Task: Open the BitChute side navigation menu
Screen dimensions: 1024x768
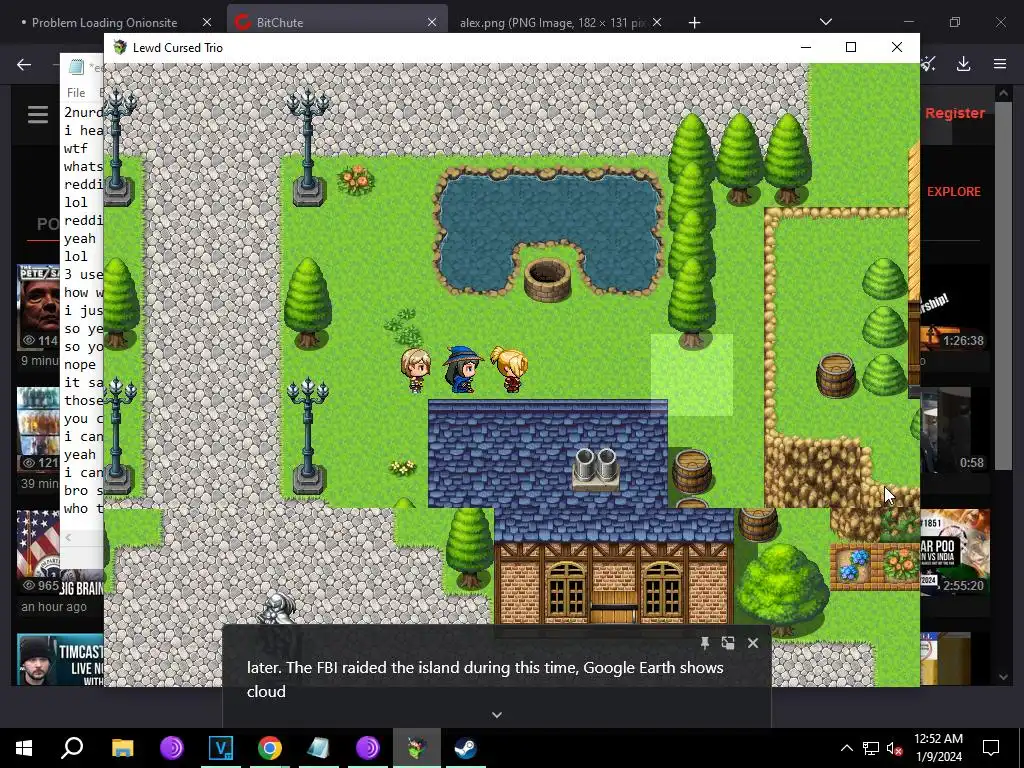Action: (38, 114)
